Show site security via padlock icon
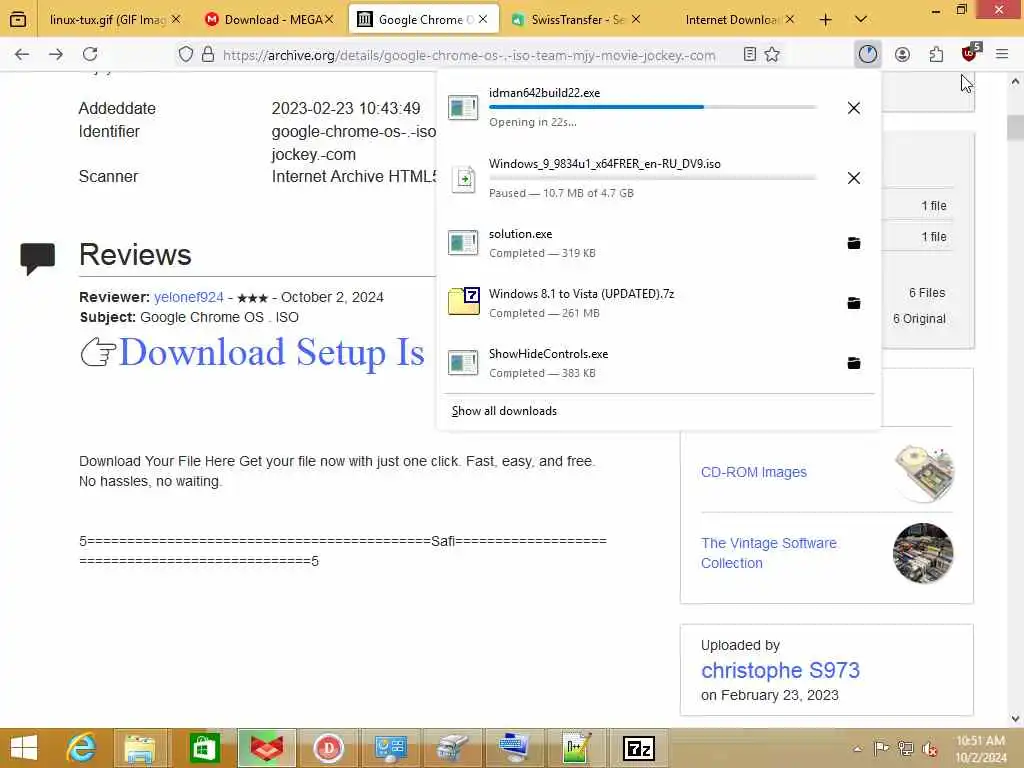Viewport: 1024px width, 768px height. pyautogui.click(x=208, y=54)
